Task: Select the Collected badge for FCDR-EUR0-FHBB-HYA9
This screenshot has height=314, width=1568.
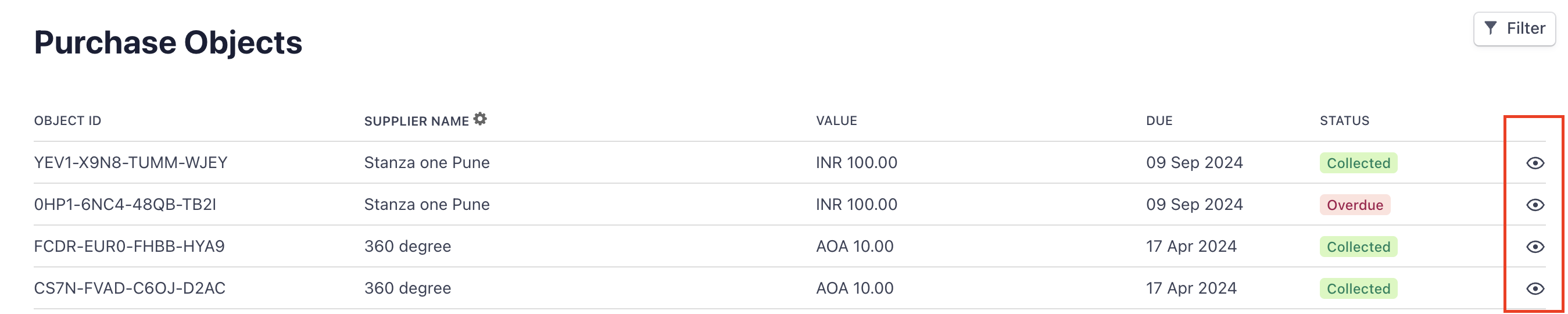Action: point(1358,247)
